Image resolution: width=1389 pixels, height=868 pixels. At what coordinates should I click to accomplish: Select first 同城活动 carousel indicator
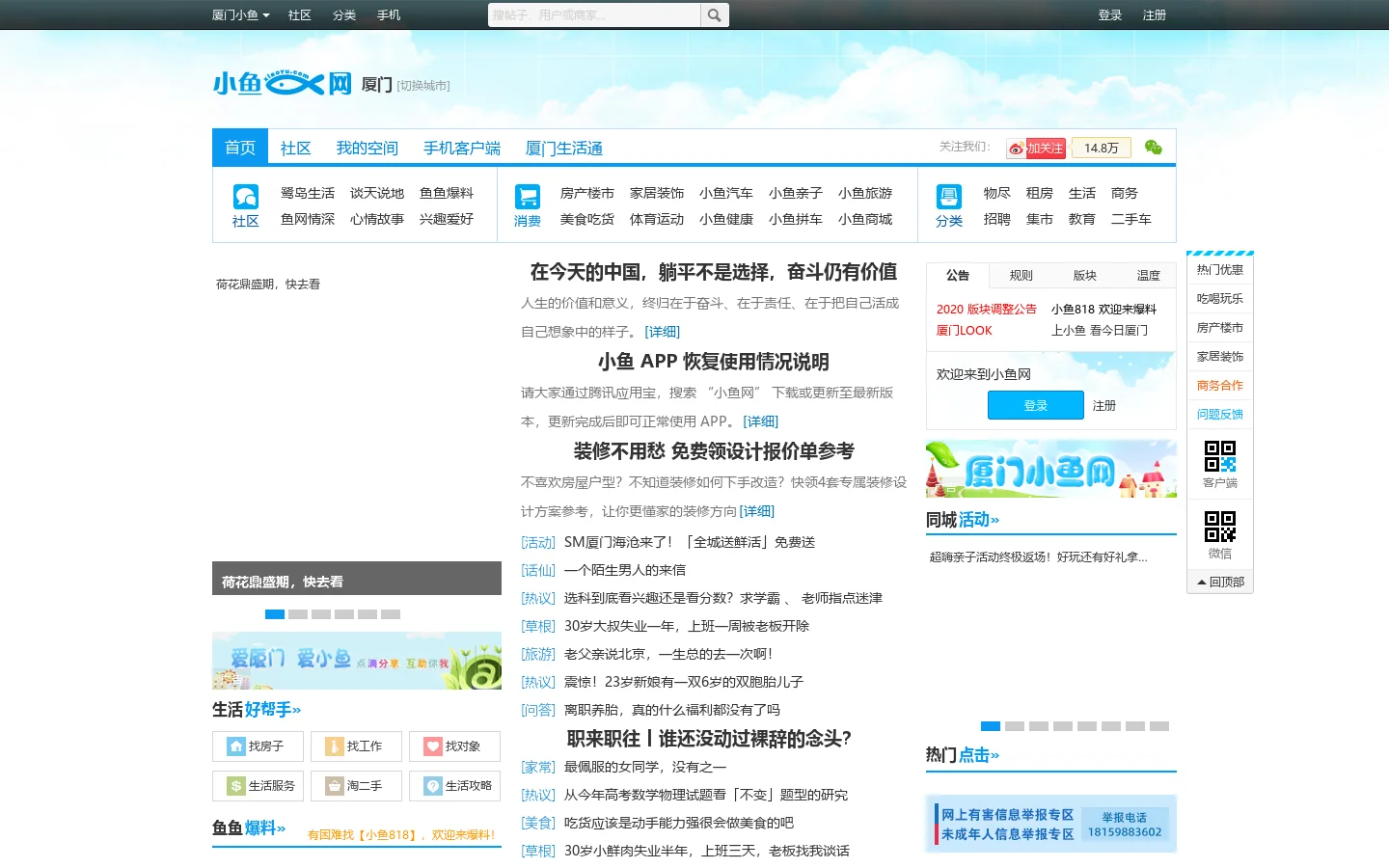(991, 726)
